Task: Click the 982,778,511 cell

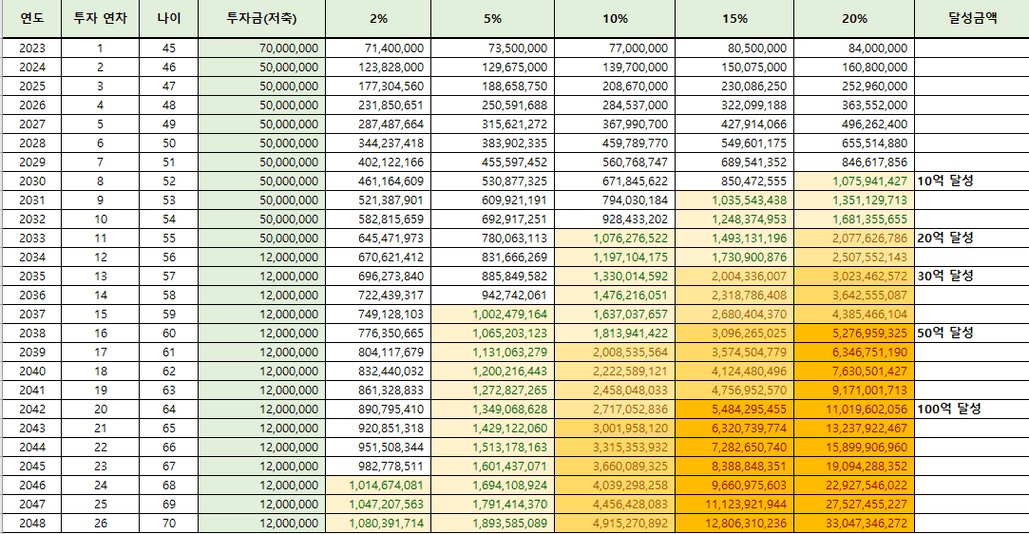Action: [x=378, y=466]
